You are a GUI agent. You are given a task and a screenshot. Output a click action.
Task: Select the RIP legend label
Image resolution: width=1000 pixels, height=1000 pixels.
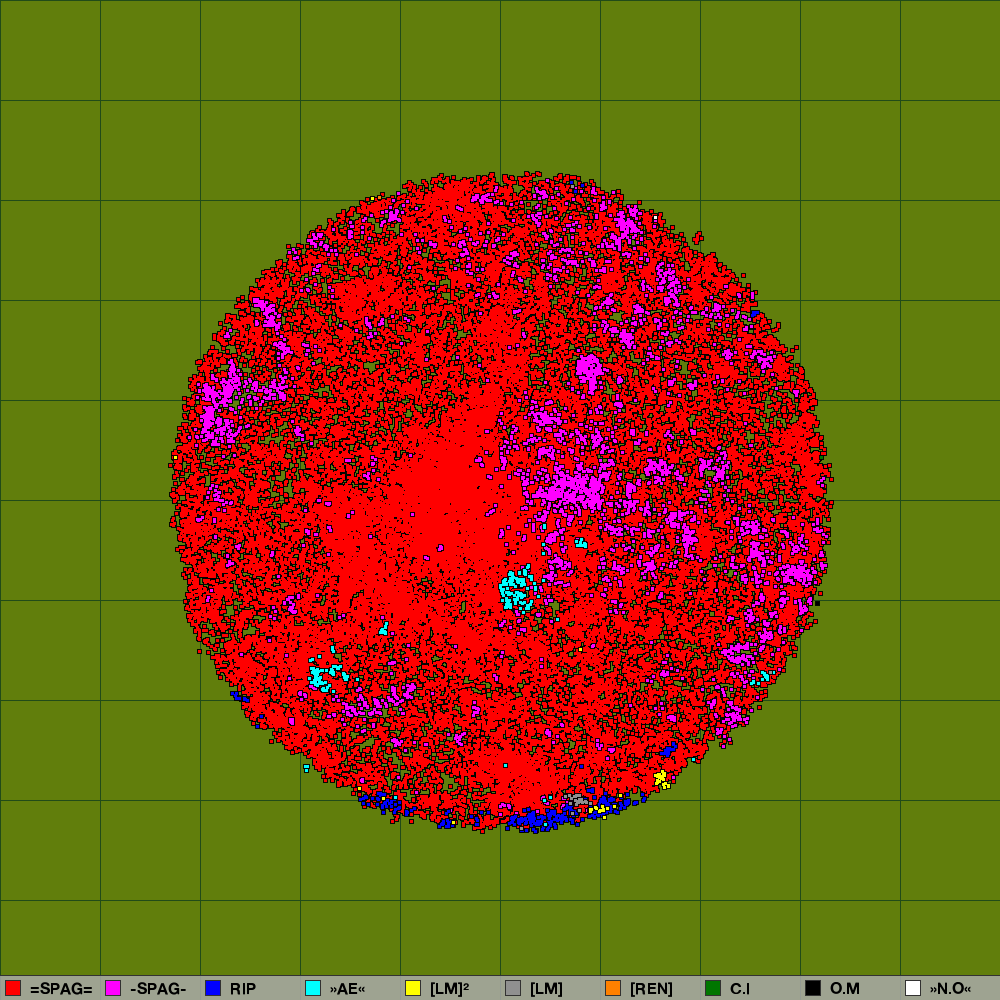pyautogui.click(x=243, y=989)
